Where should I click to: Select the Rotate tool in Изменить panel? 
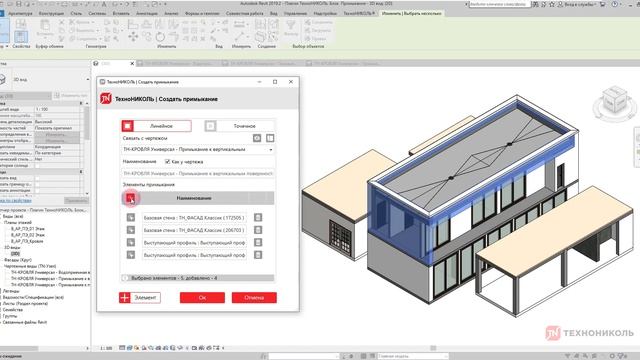click(160, 37)
